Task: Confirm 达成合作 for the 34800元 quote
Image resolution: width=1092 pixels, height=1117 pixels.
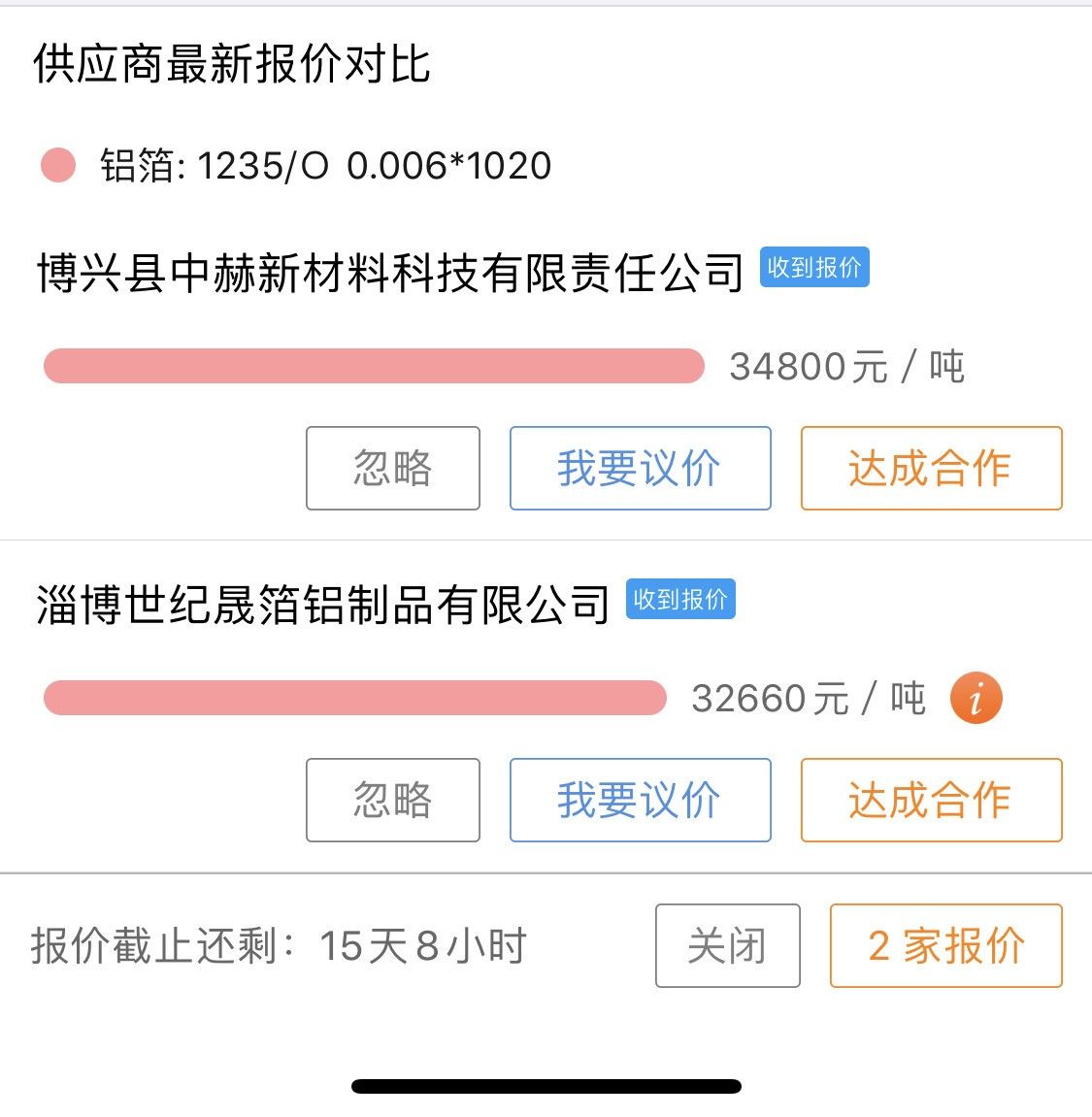Action: pos(931,468)
